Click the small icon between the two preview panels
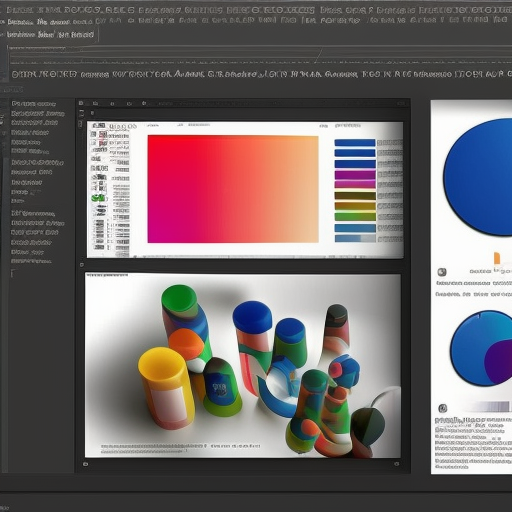This screenshot has height=512, width=512. click(x=82, y=265)
